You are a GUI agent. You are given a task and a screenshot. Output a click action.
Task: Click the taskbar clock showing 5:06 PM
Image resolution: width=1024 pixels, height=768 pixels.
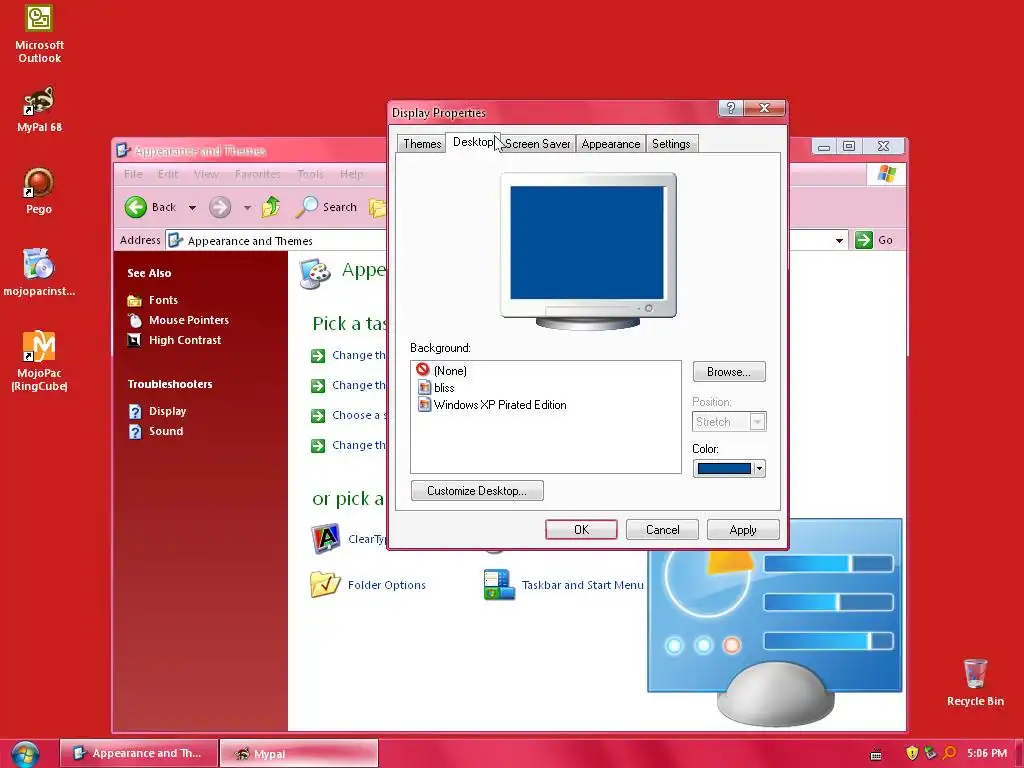(987, 753)
